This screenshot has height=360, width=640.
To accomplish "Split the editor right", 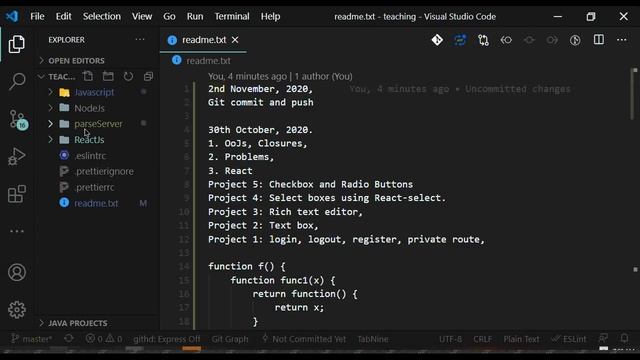I will [599, 40].
